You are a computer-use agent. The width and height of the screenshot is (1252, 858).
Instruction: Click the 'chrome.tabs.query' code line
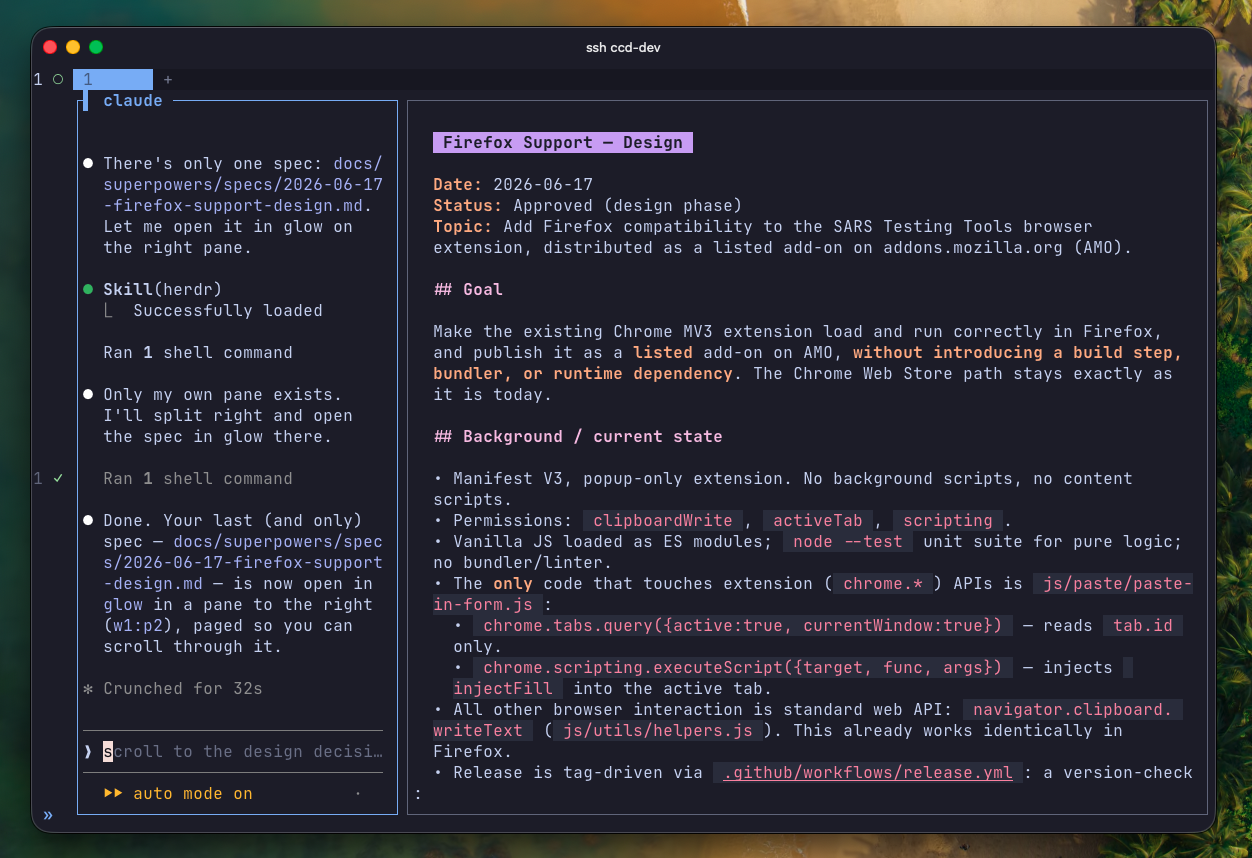pos(742,626)
